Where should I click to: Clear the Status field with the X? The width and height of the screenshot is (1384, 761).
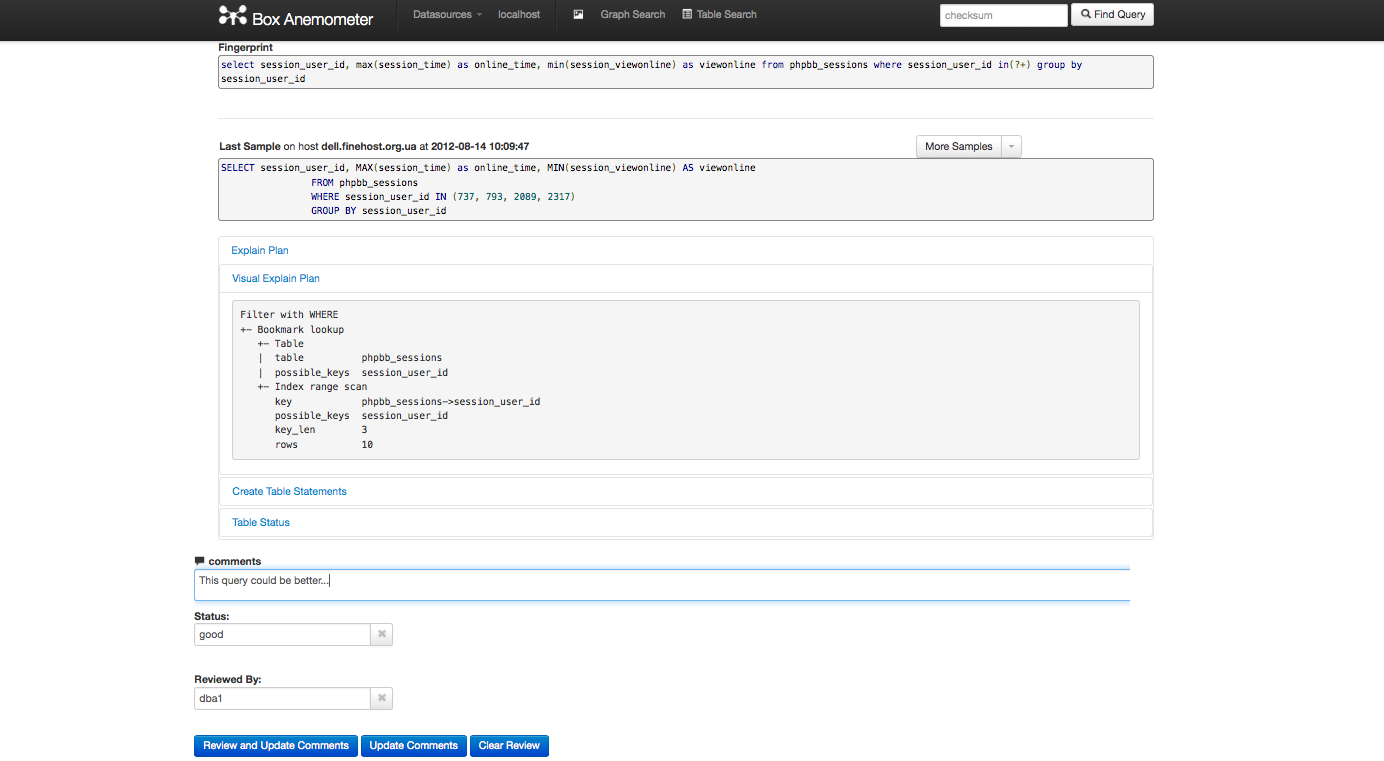pyautogui.click(x=381, y=634)
